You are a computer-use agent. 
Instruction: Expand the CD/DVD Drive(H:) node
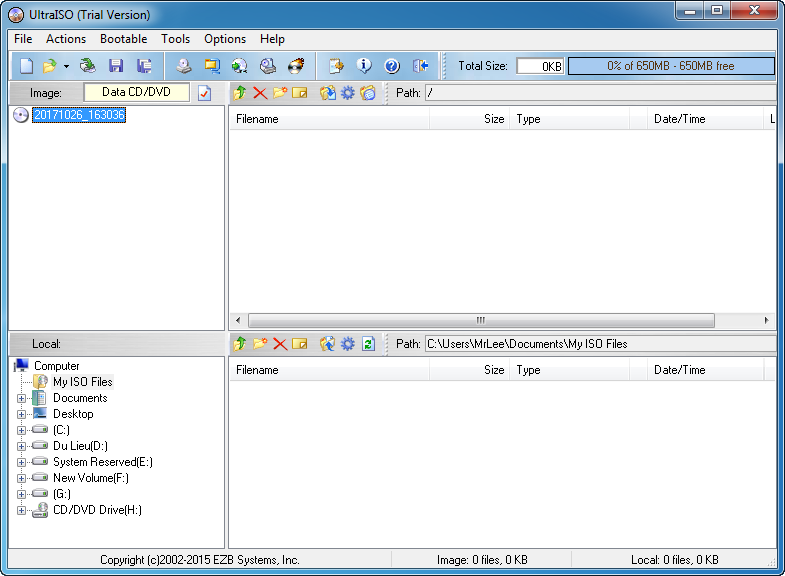pos(22,510)
